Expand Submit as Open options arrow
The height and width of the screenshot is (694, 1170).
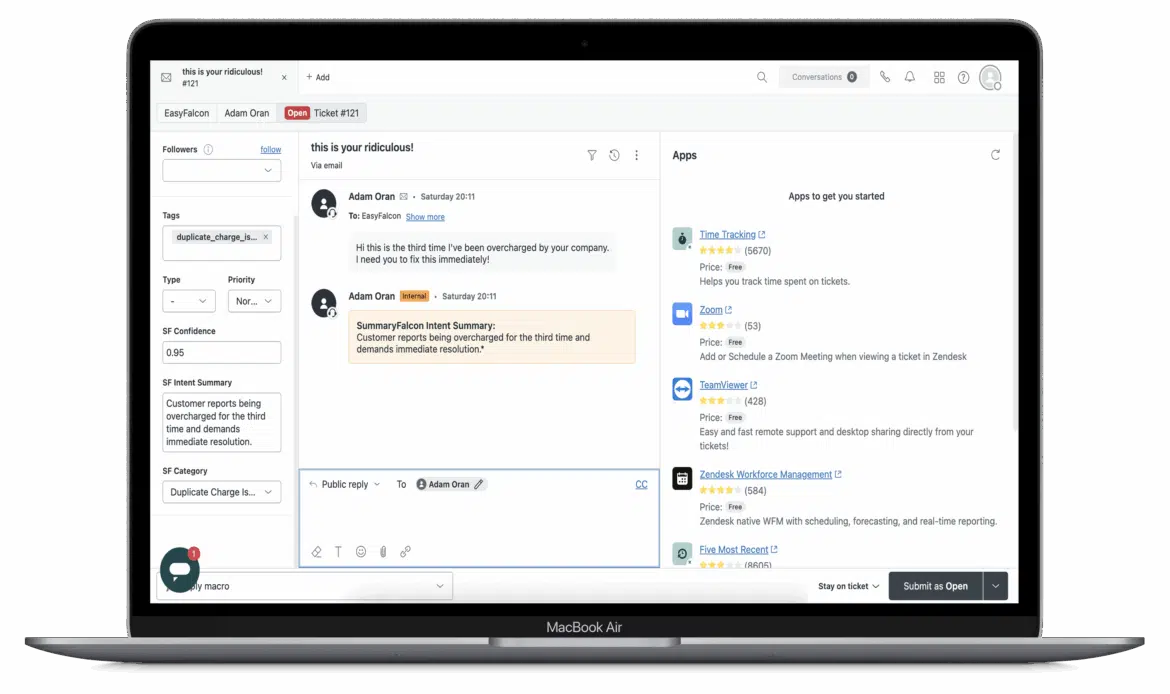click(x=995, y=586)
